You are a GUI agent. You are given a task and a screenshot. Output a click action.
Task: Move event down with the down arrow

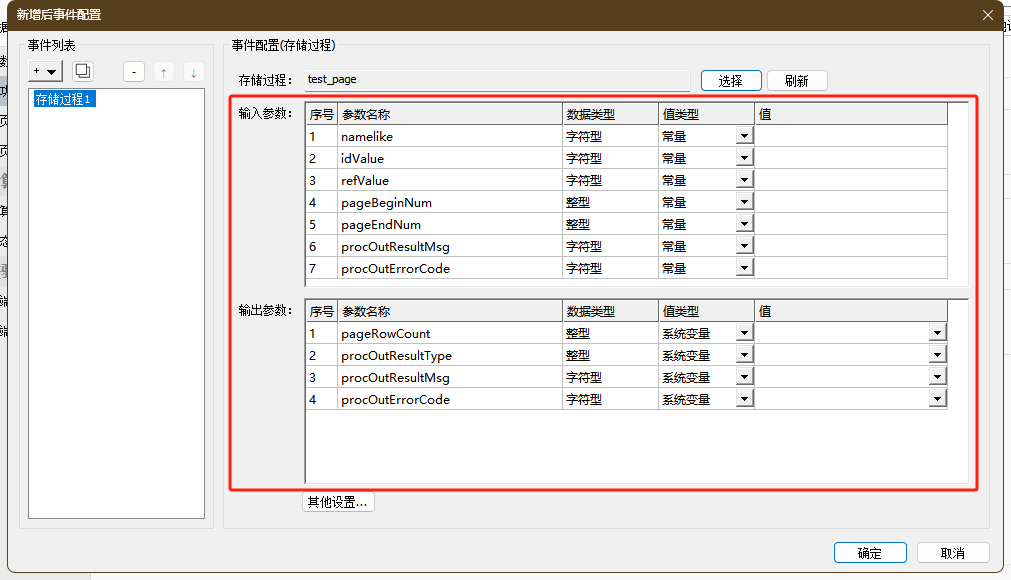(193, 72)
